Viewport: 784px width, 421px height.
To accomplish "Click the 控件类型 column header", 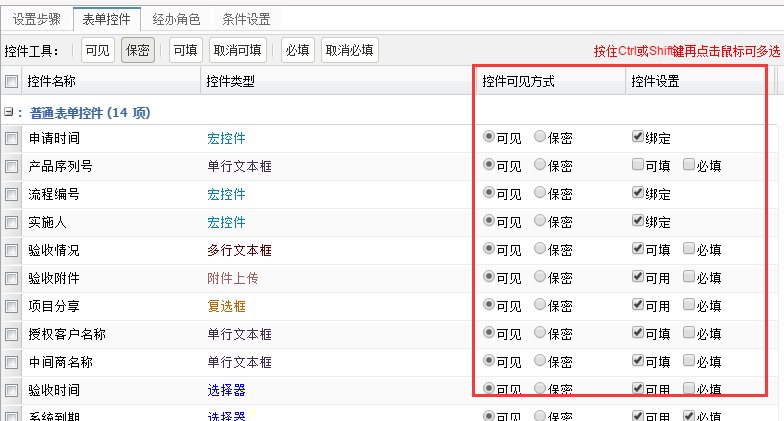I will pyautogui.click(x=230, y=82).
